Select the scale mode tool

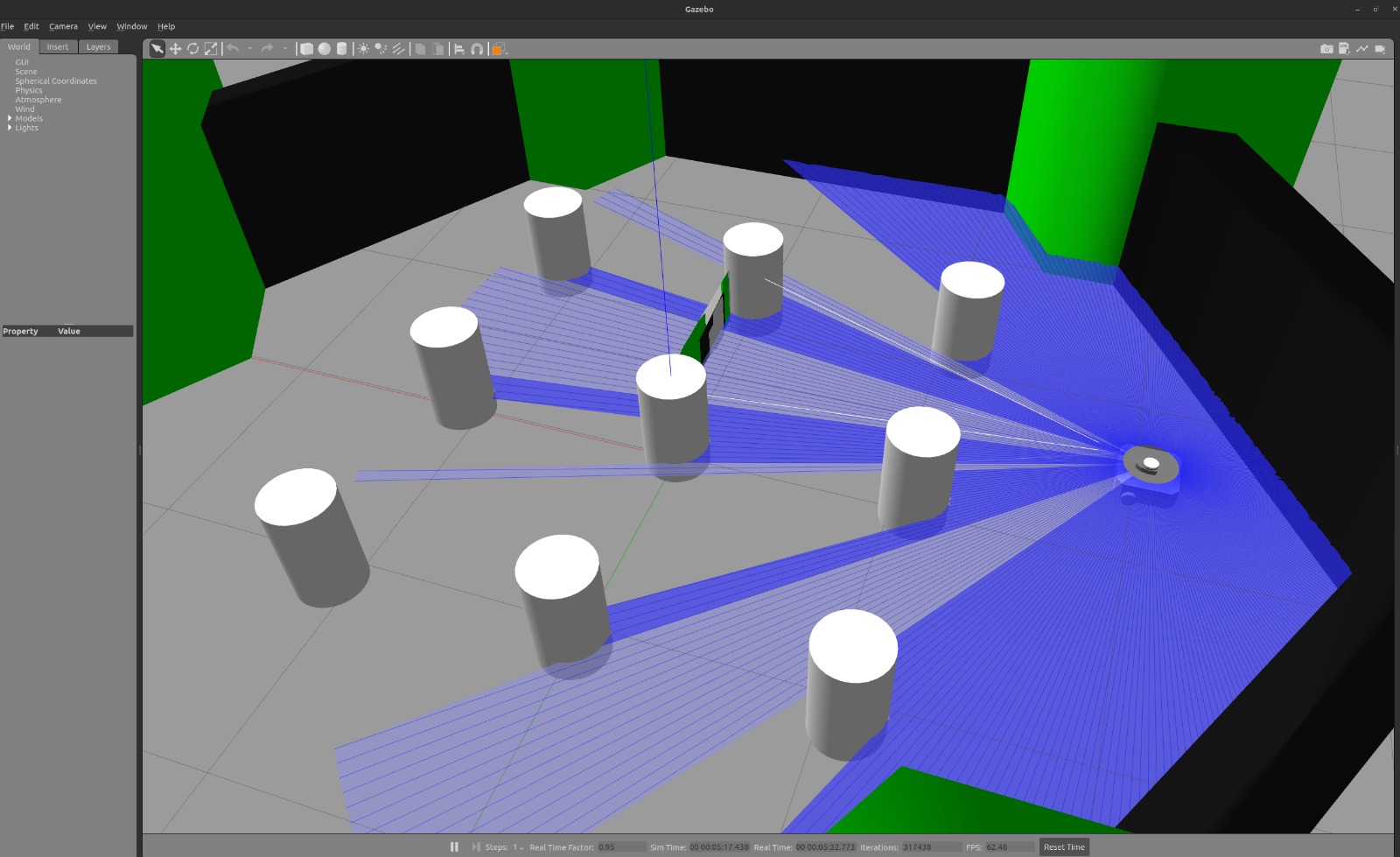tap(211, 48)
